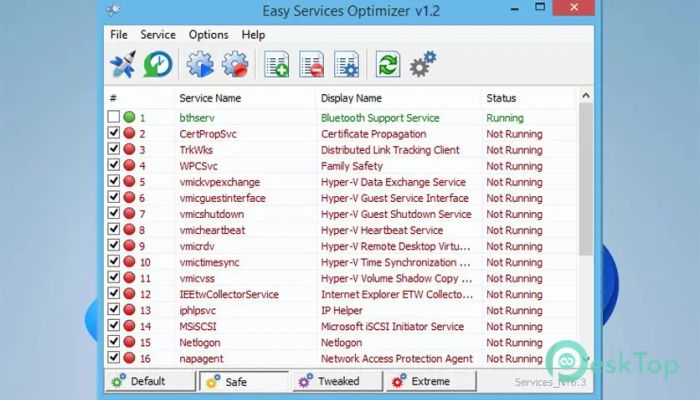Click the app icon in title bar
700x400 pixels.
(x=113, y=9)
